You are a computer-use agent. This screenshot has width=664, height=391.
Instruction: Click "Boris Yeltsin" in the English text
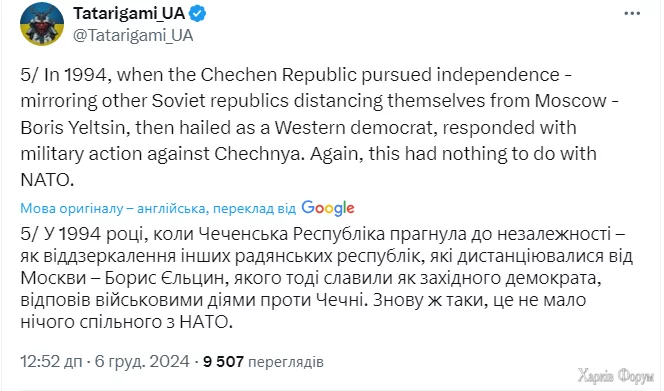(x=75, y=128)
